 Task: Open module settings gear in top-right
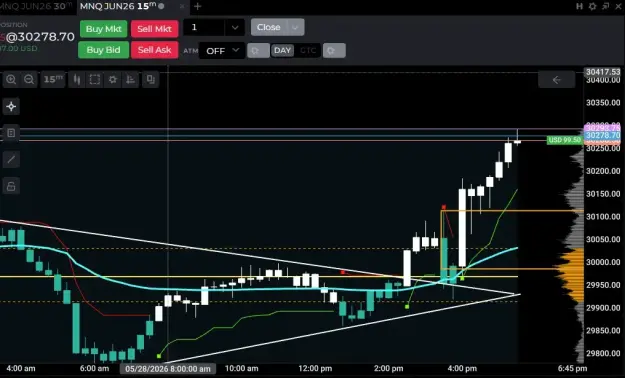[x=593, y=6]
